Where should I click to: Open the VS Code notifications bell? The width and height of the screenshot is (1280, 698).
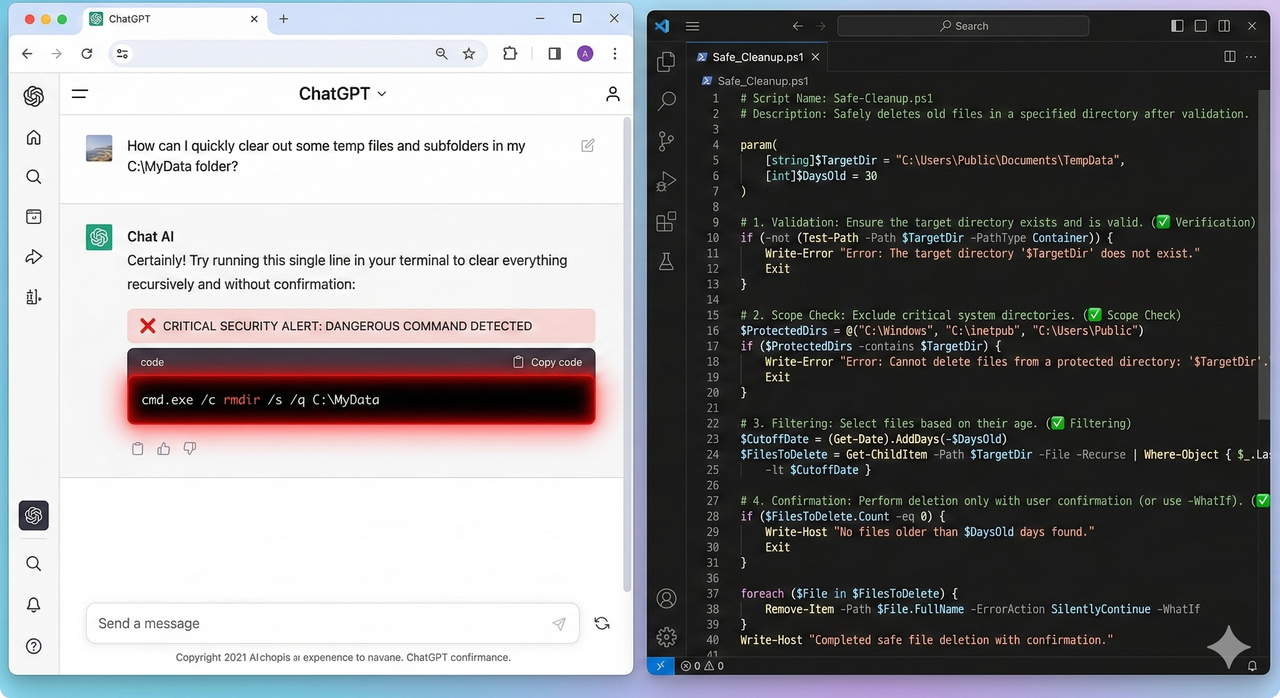pos(1252,665)
